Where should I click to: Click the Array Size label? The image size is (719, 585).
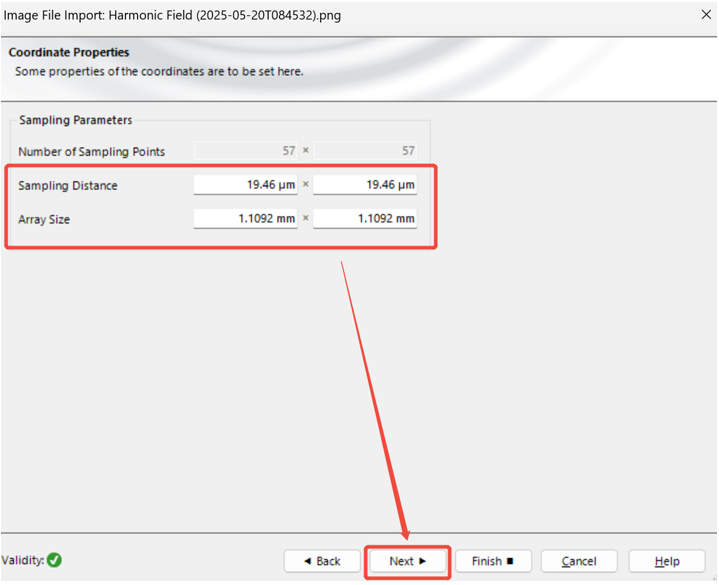(x=44, y=219)
